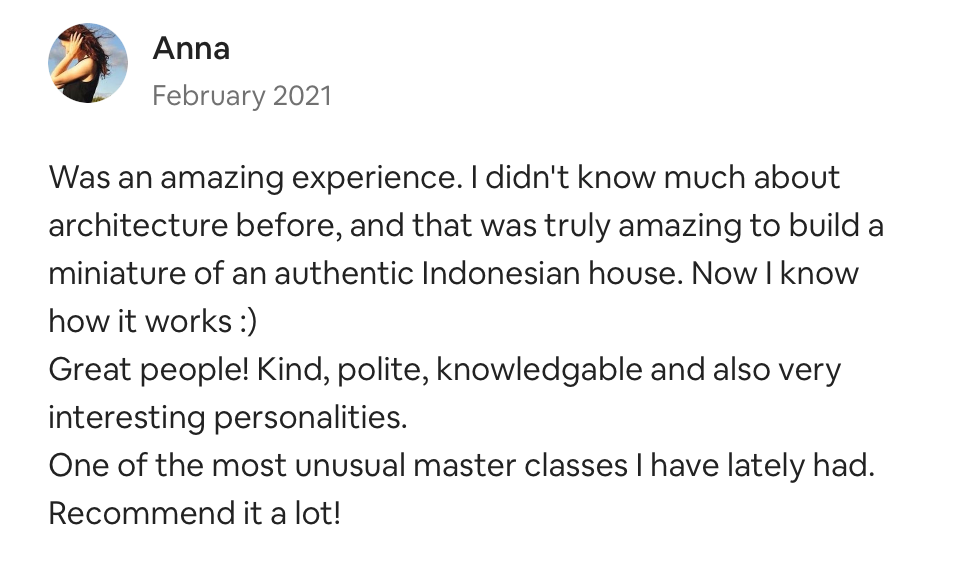Open the reviewer name Anna

(x=191, y=48)
